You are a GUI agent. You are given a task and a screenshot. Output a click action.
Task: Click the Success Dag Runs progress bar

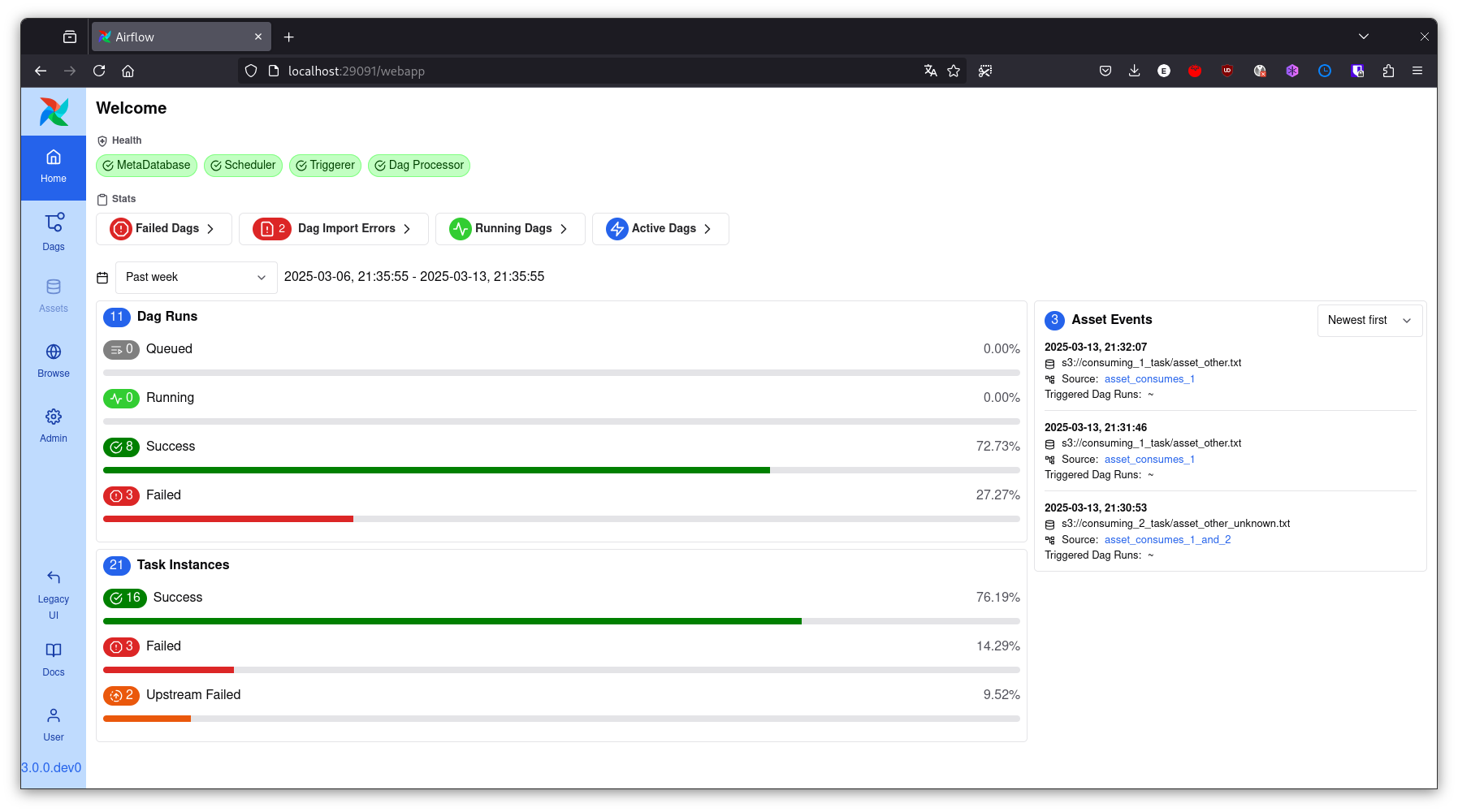tap(560, 470)
